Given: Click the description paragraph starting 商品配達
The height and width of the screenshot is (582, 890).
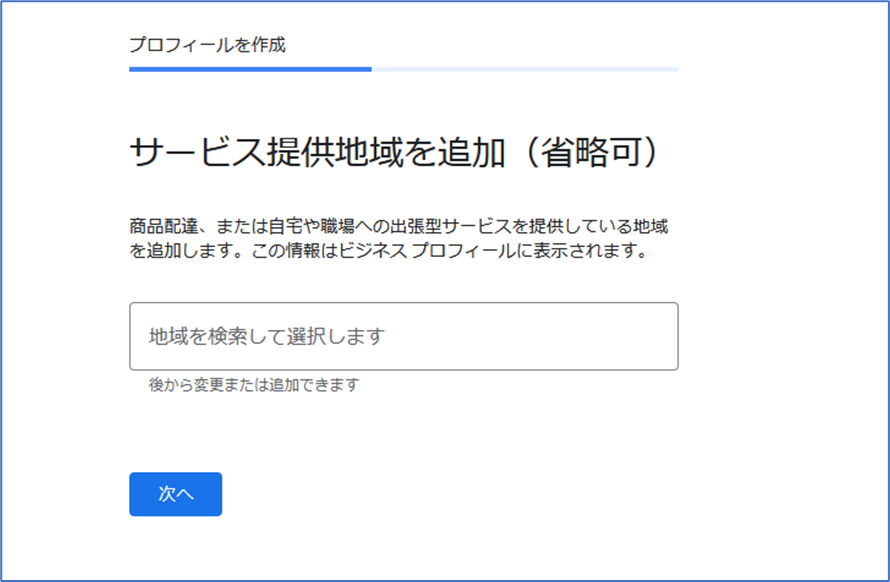Looking at the screenshot, I should pos(398,238).
